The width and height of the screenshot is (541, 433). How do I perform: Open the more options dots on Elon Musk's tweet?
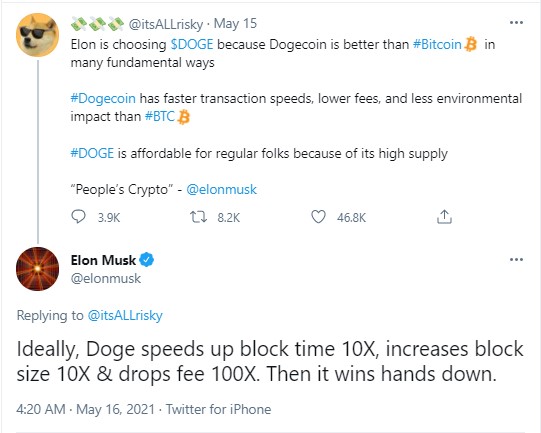pyautogui.click(x=516, y=259)
